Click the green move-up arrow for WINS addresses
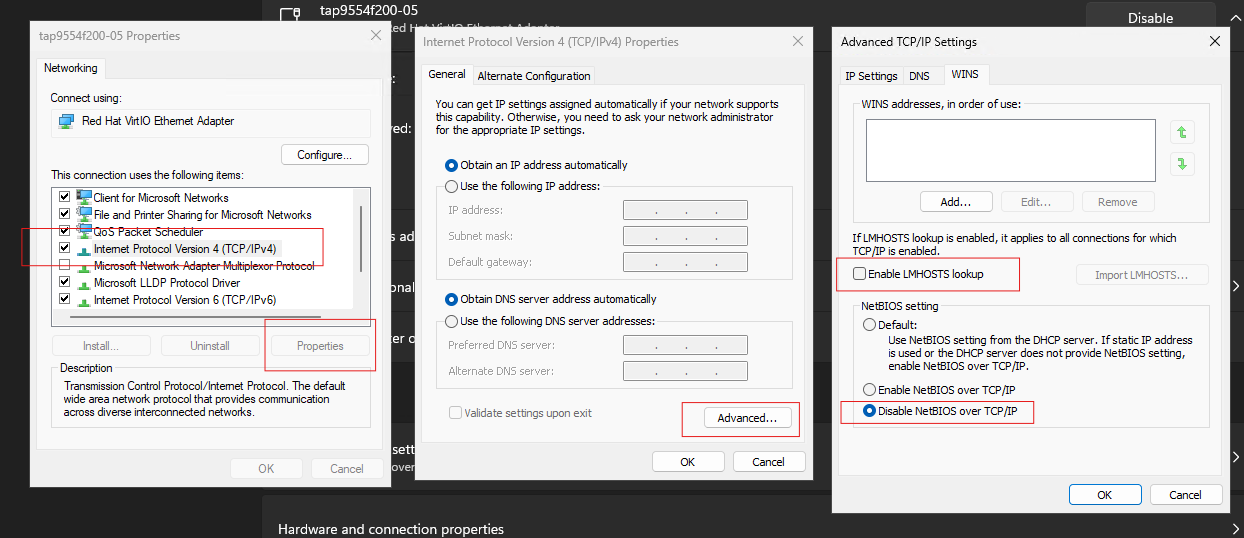The image size is (1244, 538). point(1181,132)
